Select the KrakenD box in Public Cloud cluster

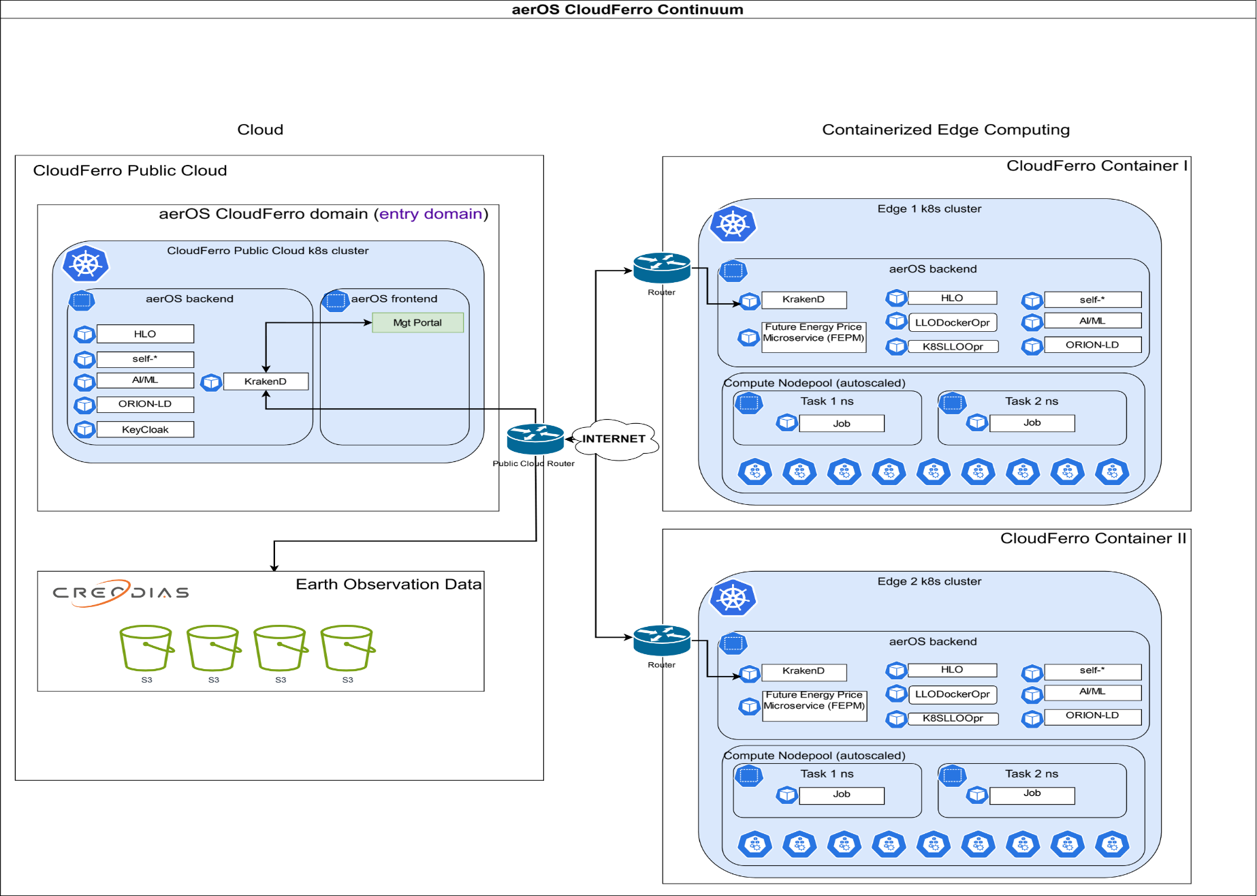[x=265, y=381]
